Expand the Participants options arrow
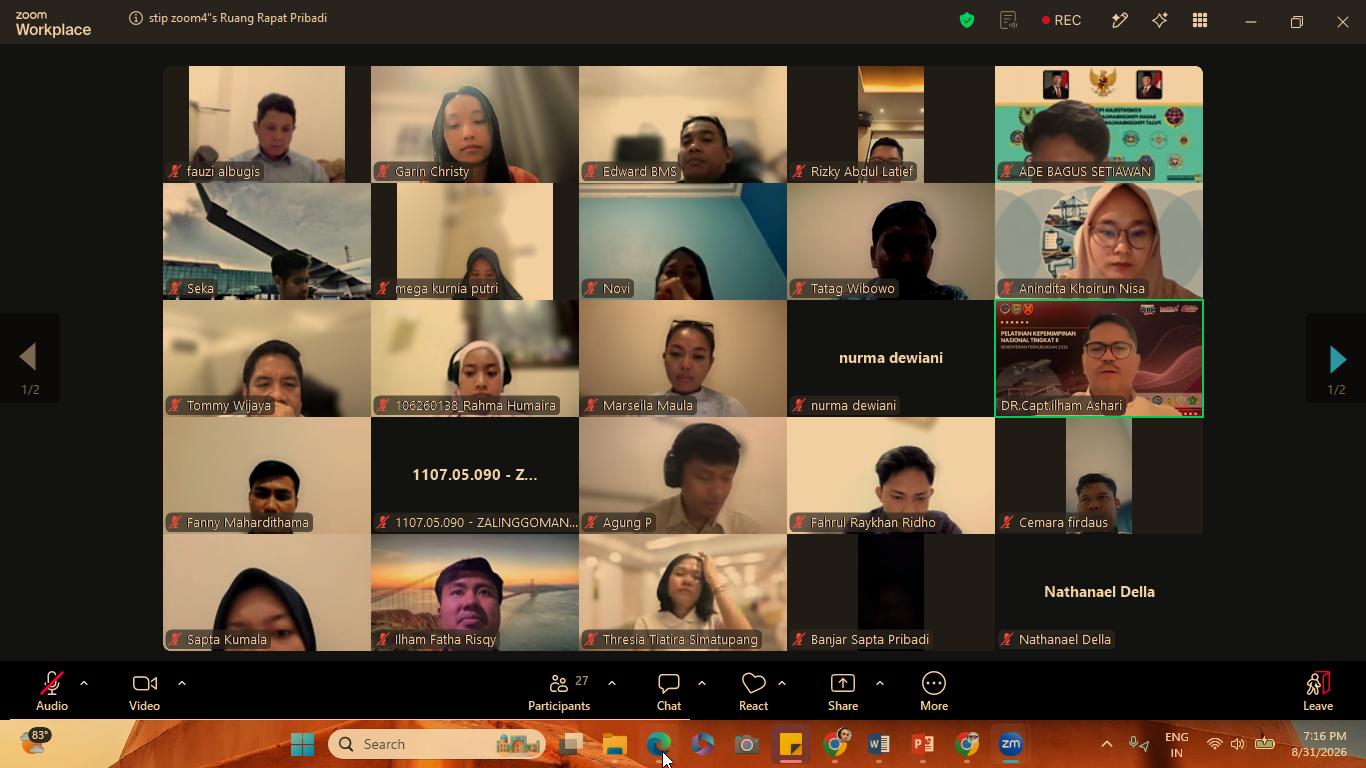This screenshot has height=768, width=1366. pyautogui.click(x=612, y=683)
